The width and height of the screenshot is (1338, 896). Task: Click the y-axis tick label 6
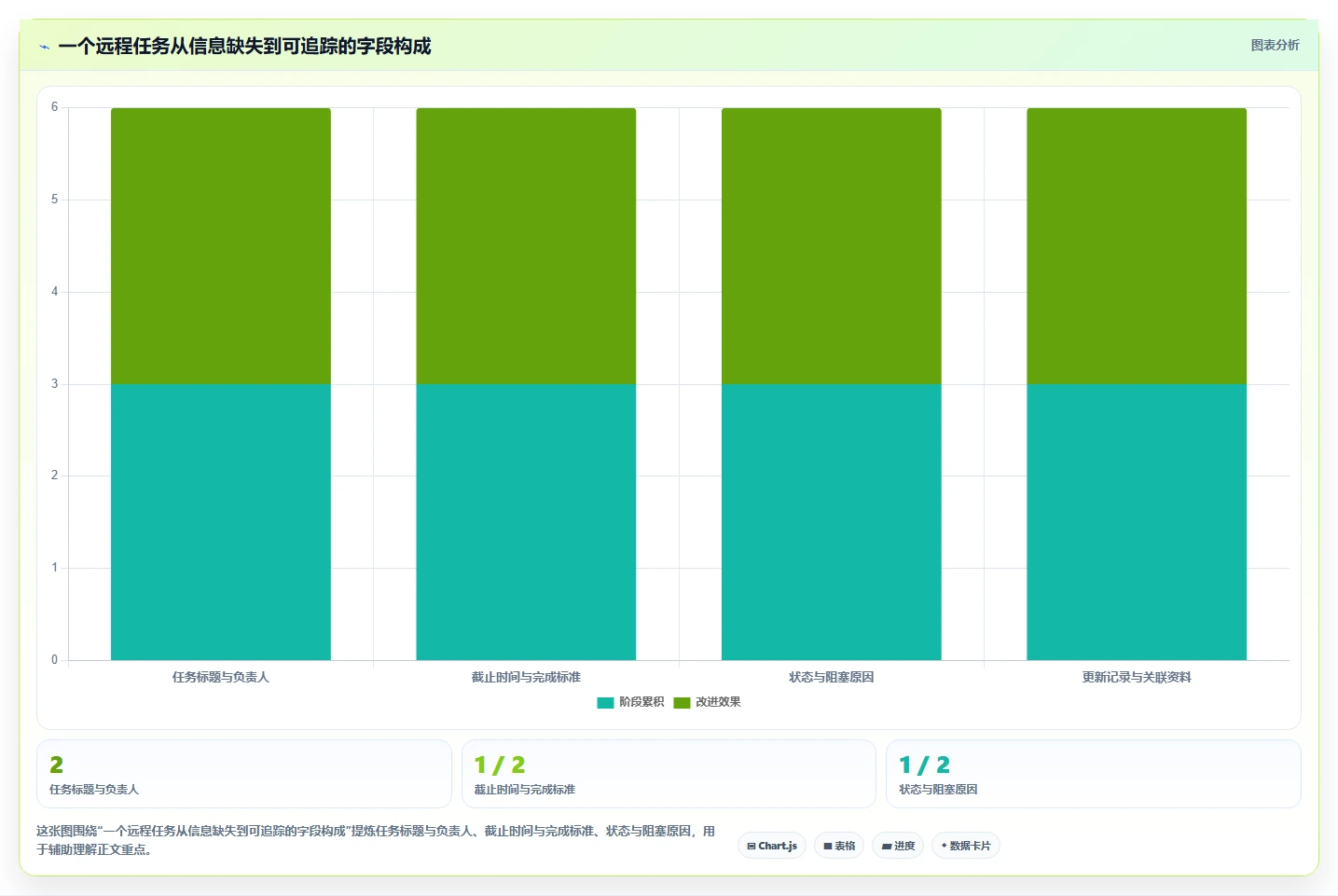54,107
